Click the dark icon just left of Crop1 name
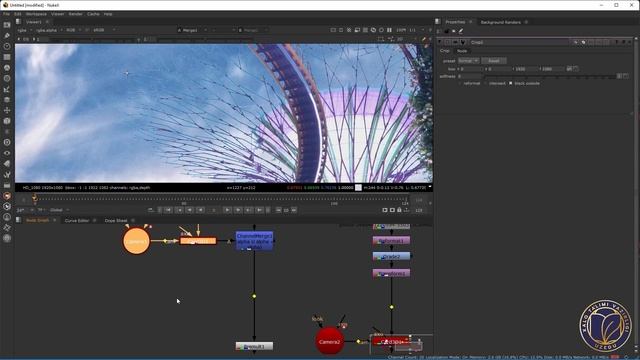Screen dimensions: 640x360 click(x=463, y=42)
